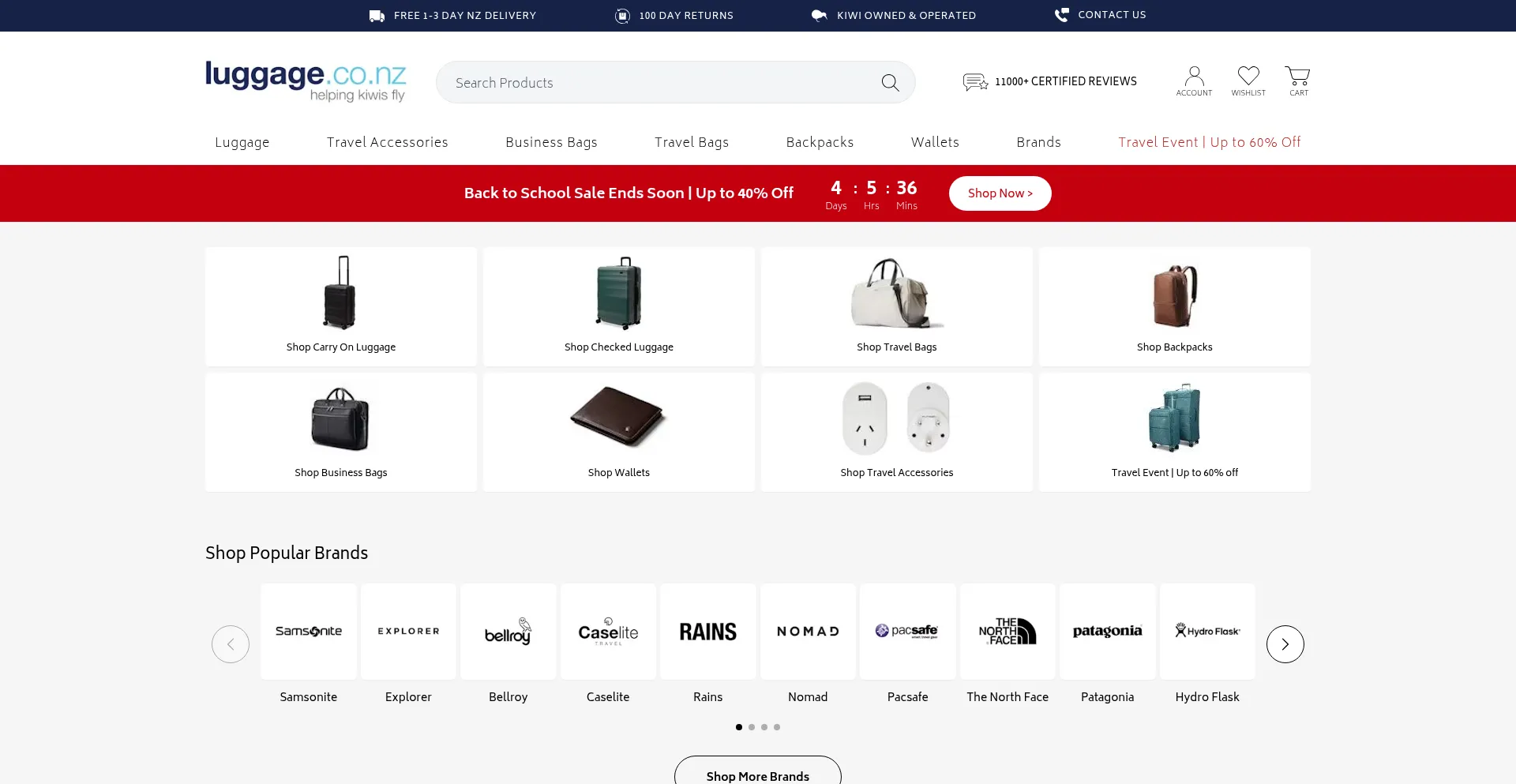The width and height of the screenshot is (1516, 784).
Task: Click the kiwi bird icon
Action: click(x=820, y=16)
